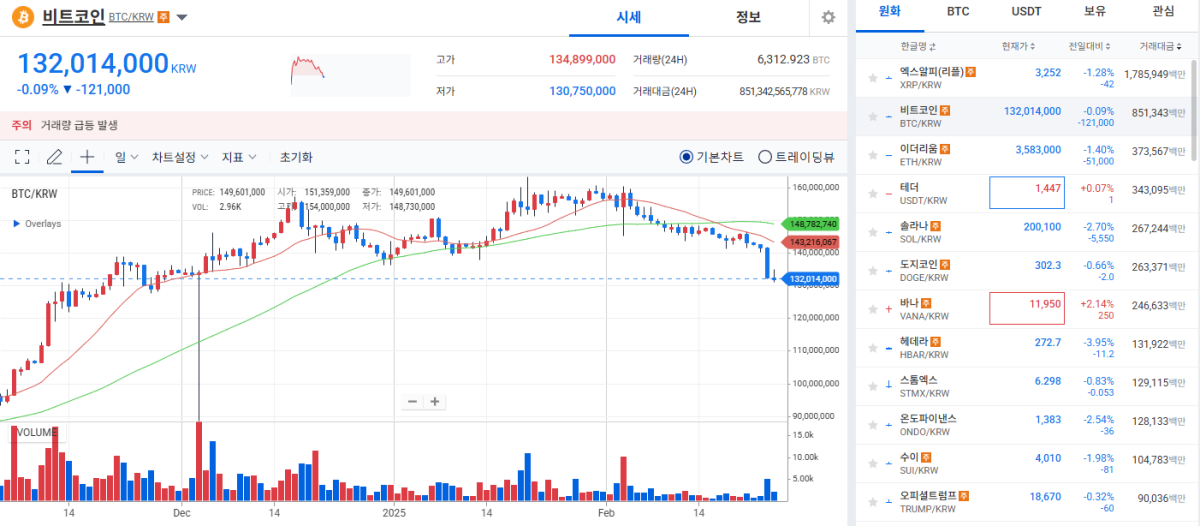Image resolution: width=1200 pixels, height=526 pixels.
Task: Star the ONDO/KRW row
Action: click(x=873, y=425)
